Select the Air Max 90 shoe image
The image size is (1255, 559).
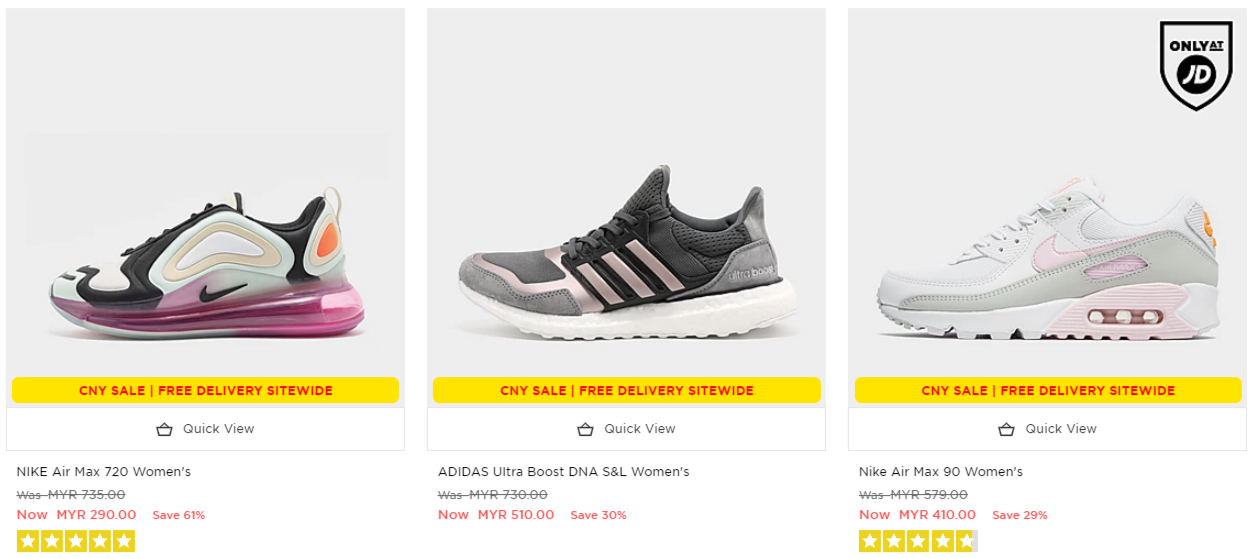pyautogui.click(x=1047, y=260)
